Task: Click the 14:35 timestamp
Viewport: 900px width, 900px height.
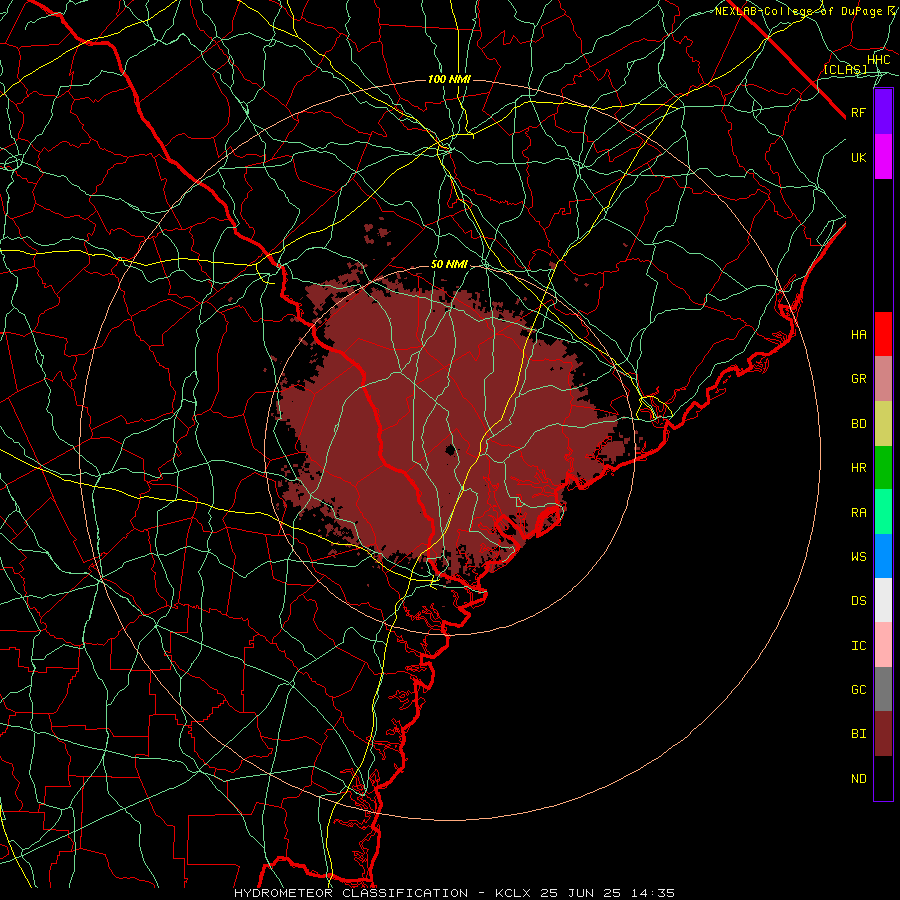Action: point(654,893)
